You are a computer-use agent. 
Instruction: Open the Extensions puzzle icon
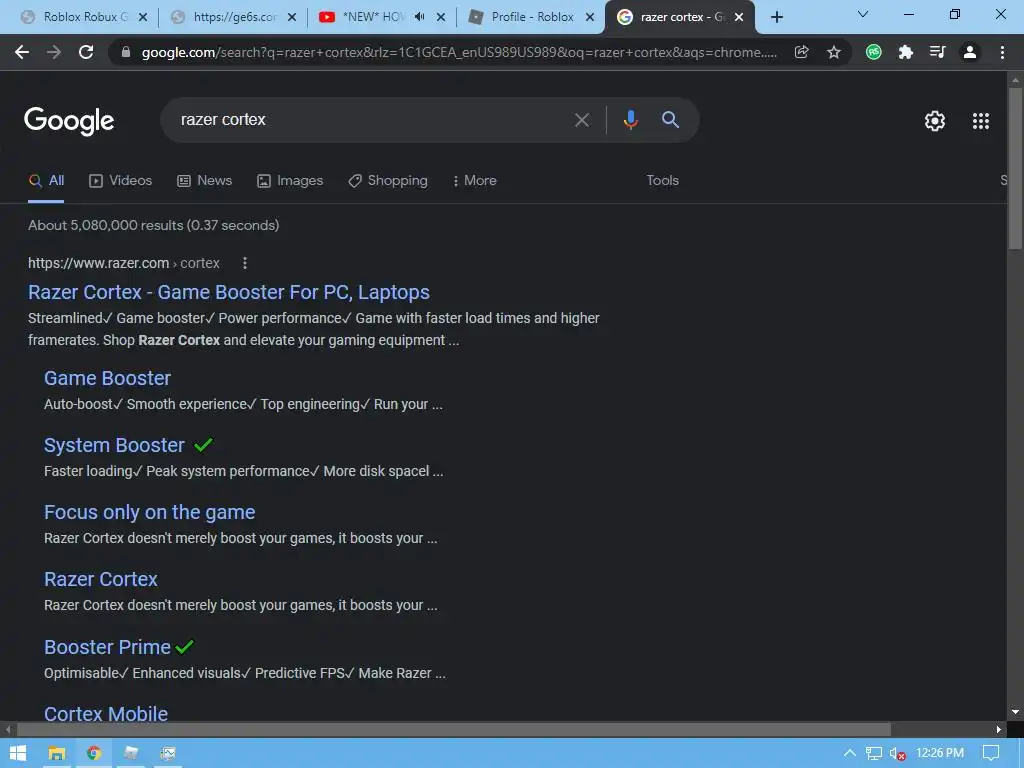[905, 52]
